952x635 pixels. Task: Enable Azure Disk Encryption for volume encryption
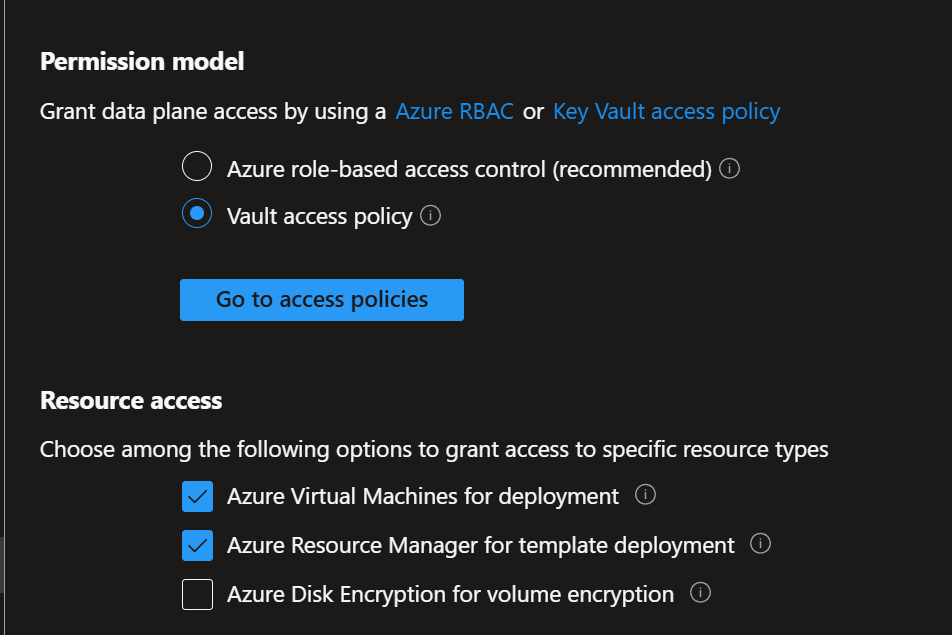198,595
